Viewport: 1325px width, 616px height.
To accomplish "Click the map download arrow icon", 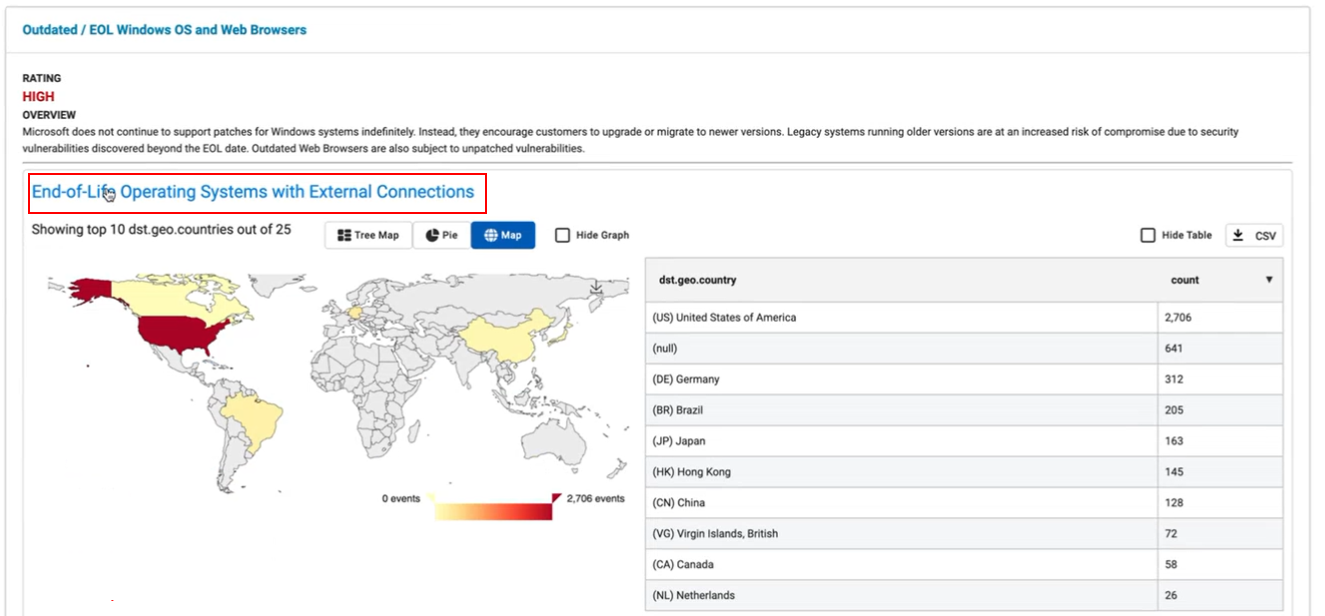I will tap(596, 287).
